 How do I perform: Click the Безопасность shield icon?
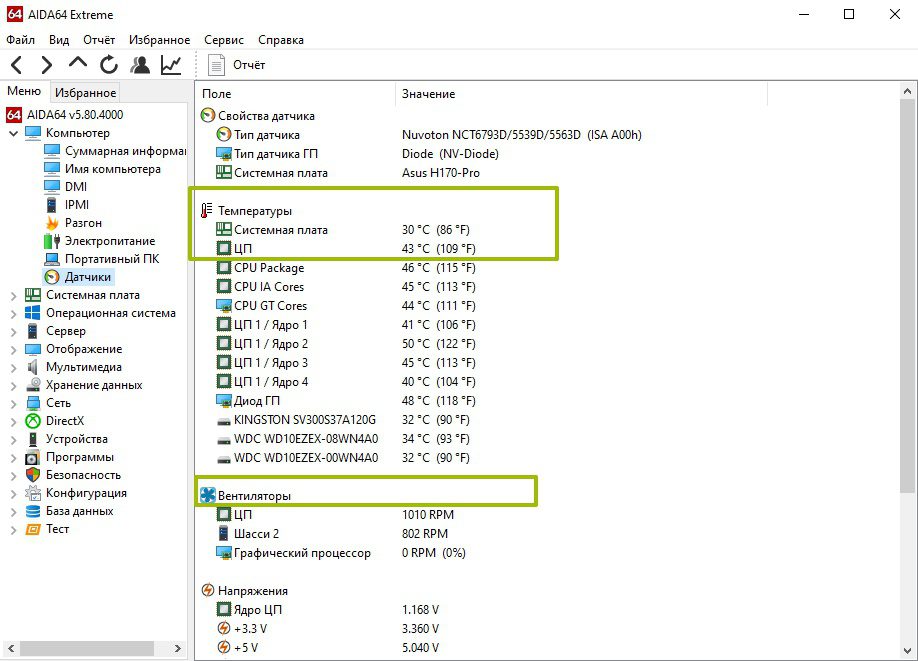33,475
